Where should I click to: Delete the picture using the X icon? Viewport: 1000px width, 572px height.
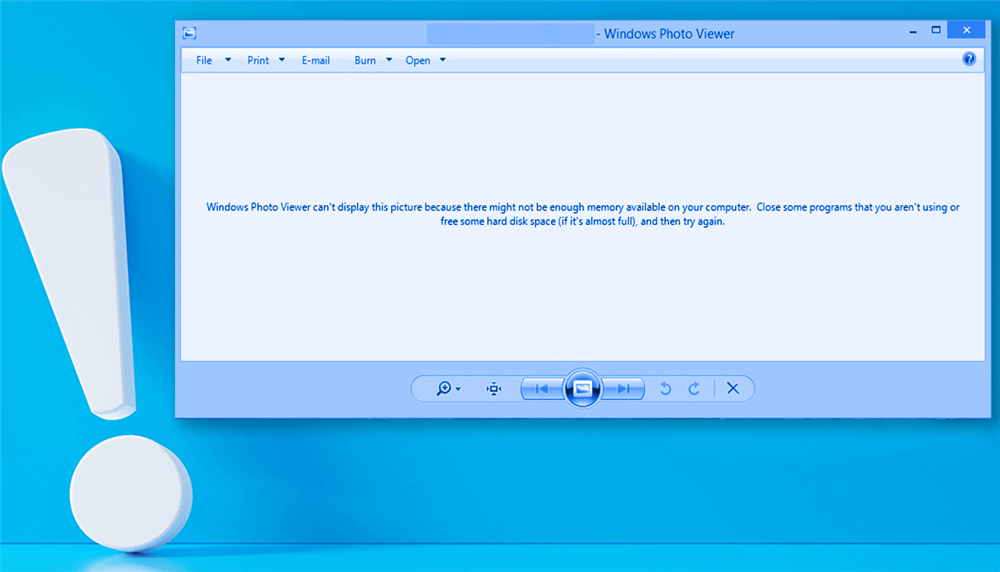[733, 389]
